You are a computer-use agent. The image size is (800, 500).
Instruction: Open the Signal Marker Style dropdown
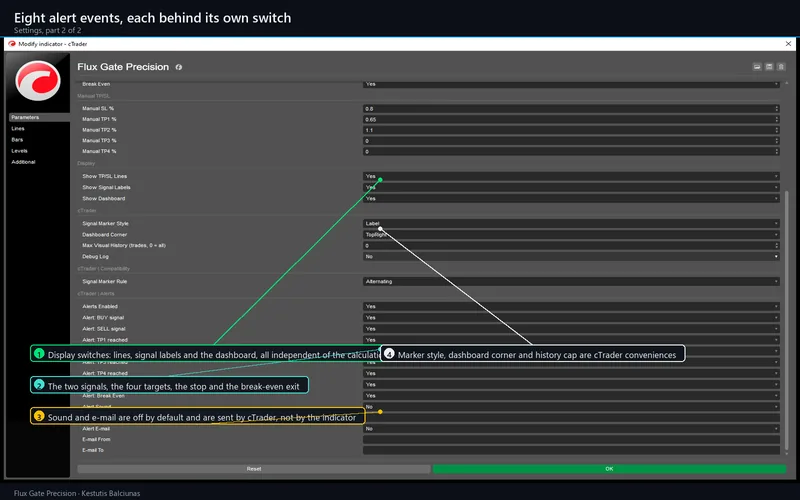(x=571, y=223)
